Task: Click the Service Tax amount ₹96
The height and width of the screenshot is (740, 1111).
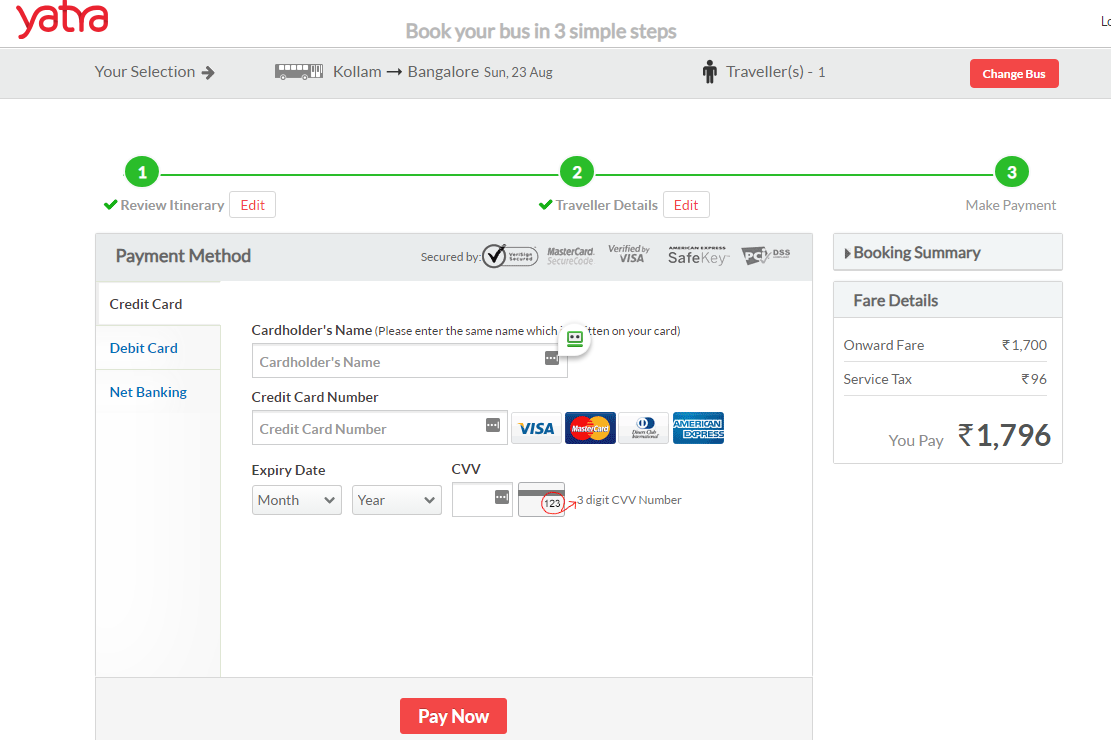Action: pyautogui.click(x=1034, y=379)
